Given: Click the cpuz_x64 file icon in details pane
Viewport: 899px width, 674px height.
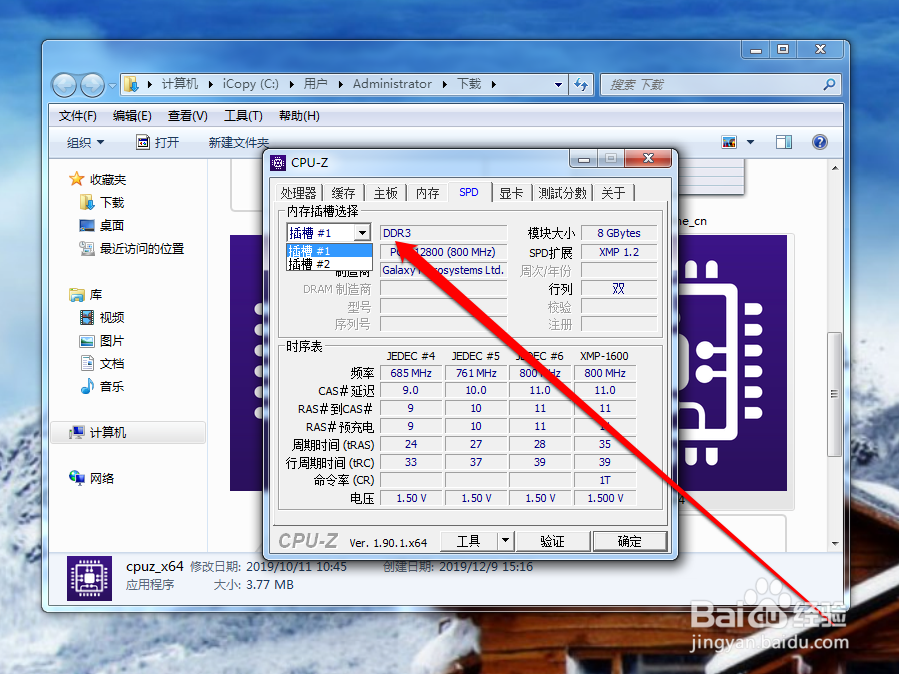Looking at the screenshot, I should pyautogui.click(x=89, y=578).
